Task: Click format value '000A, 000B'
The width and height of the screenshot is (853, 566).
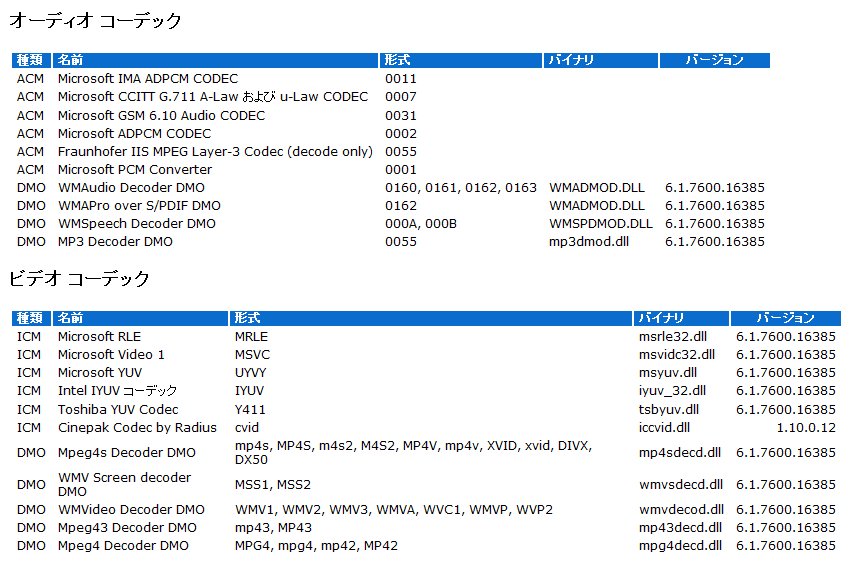Action: point(421,223)
